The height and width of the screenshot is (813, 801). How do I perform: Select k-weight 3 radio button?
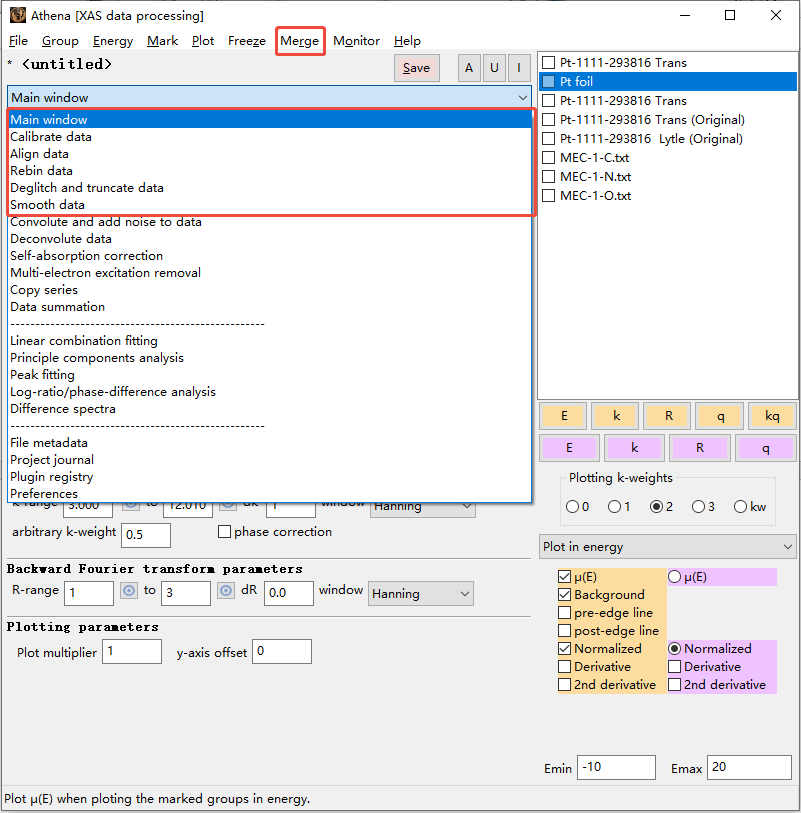698,507
